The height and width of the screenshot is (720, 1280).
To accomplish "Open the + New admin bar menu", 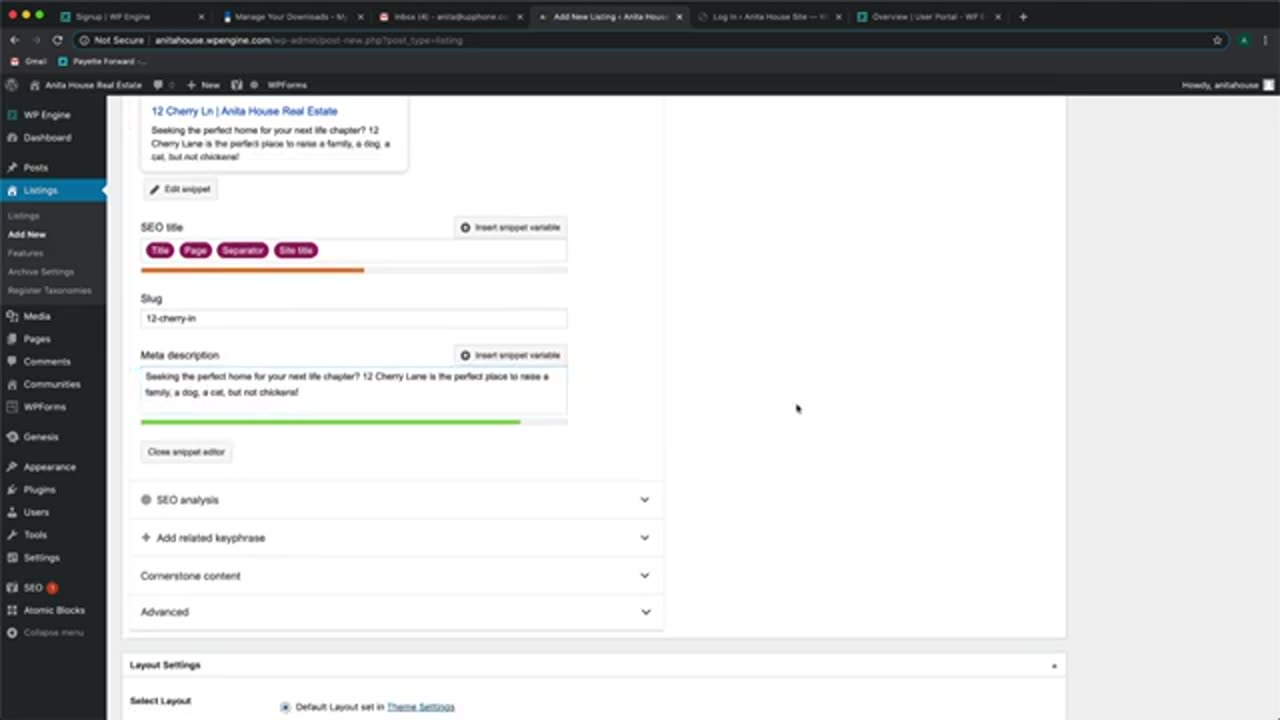I will point(203,85).
